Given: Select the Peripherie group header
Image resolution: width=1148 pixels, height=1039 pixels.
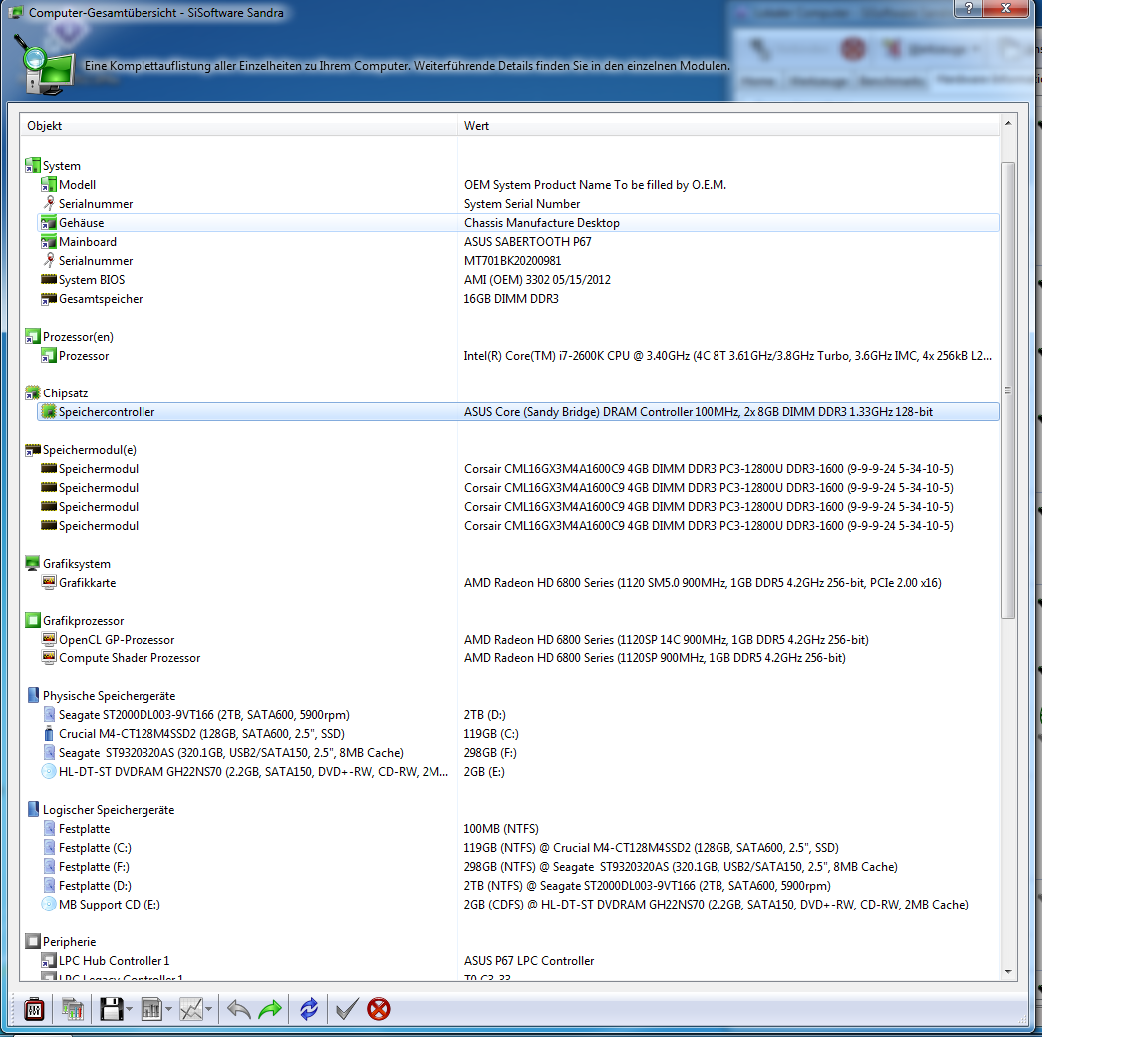Looking at the screenshot, I should pyautogui.click(x=61, y=941).
